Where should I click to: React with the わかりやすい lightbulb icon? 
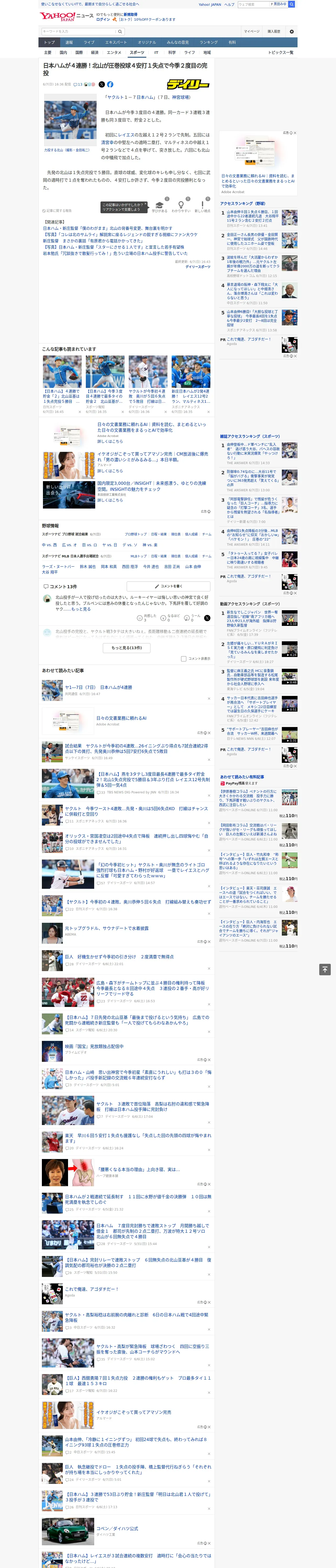pyautogui.click(x=181, y=205)
